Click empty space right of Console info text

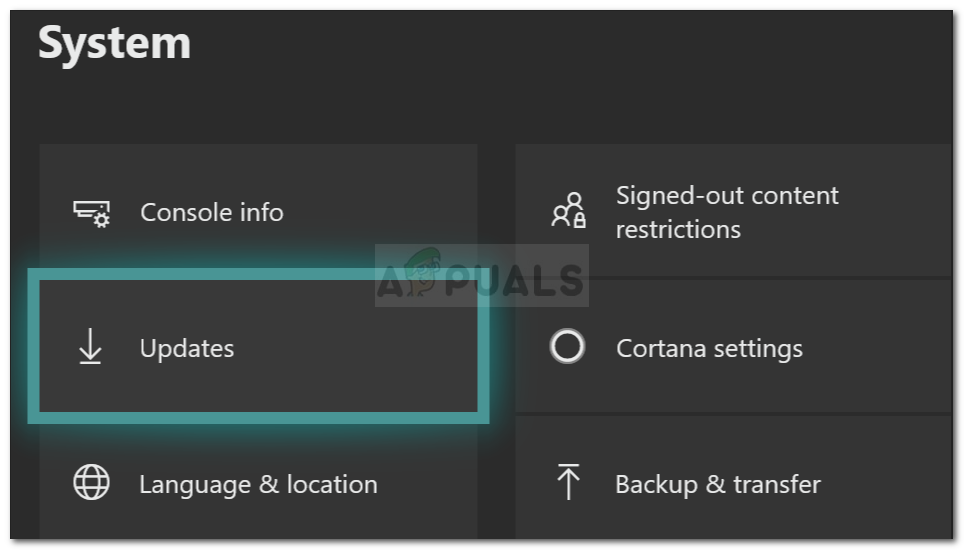(x=380, y=213)
